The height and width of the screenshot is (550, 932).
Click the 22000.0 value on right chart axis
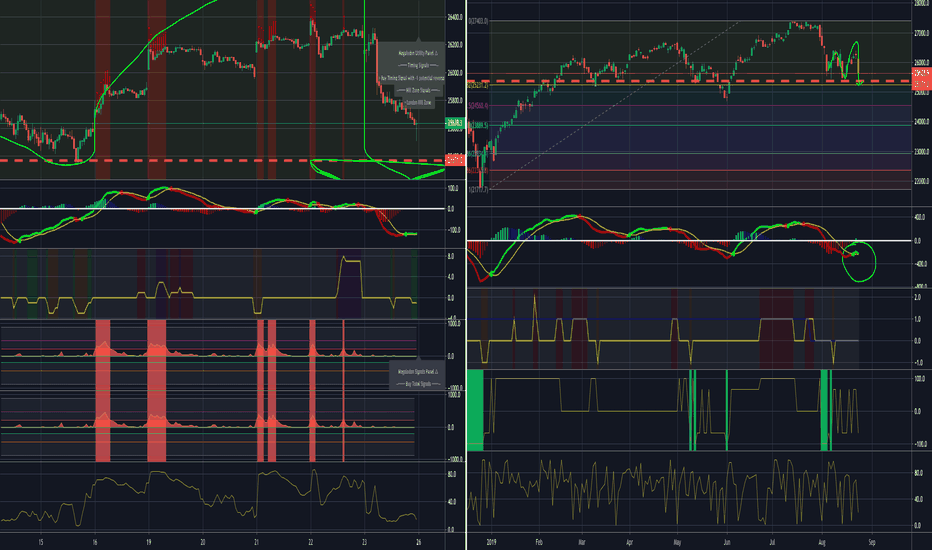(x=921, y=181)
